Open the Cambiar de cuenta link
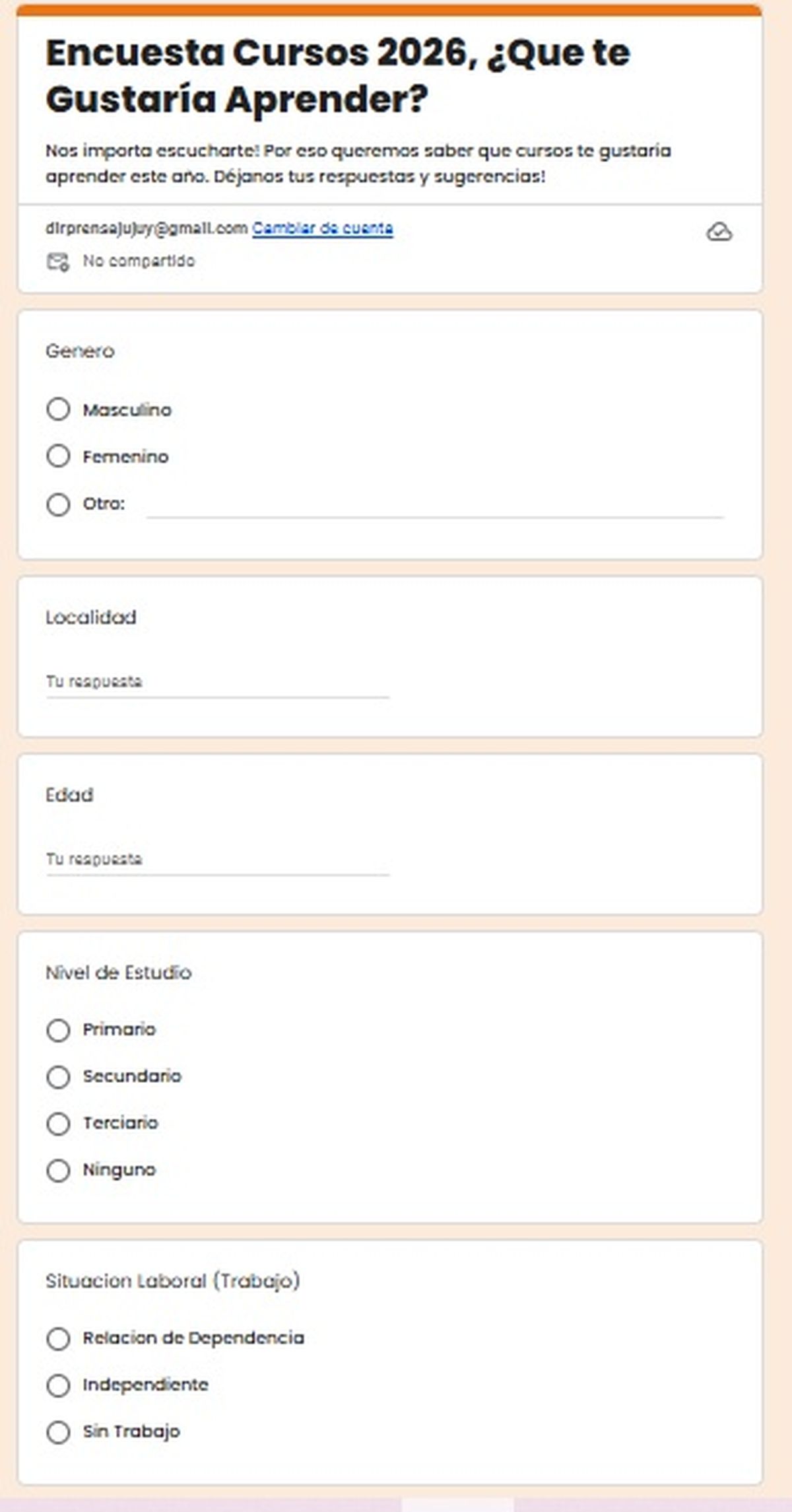 (x=322, y=228)
